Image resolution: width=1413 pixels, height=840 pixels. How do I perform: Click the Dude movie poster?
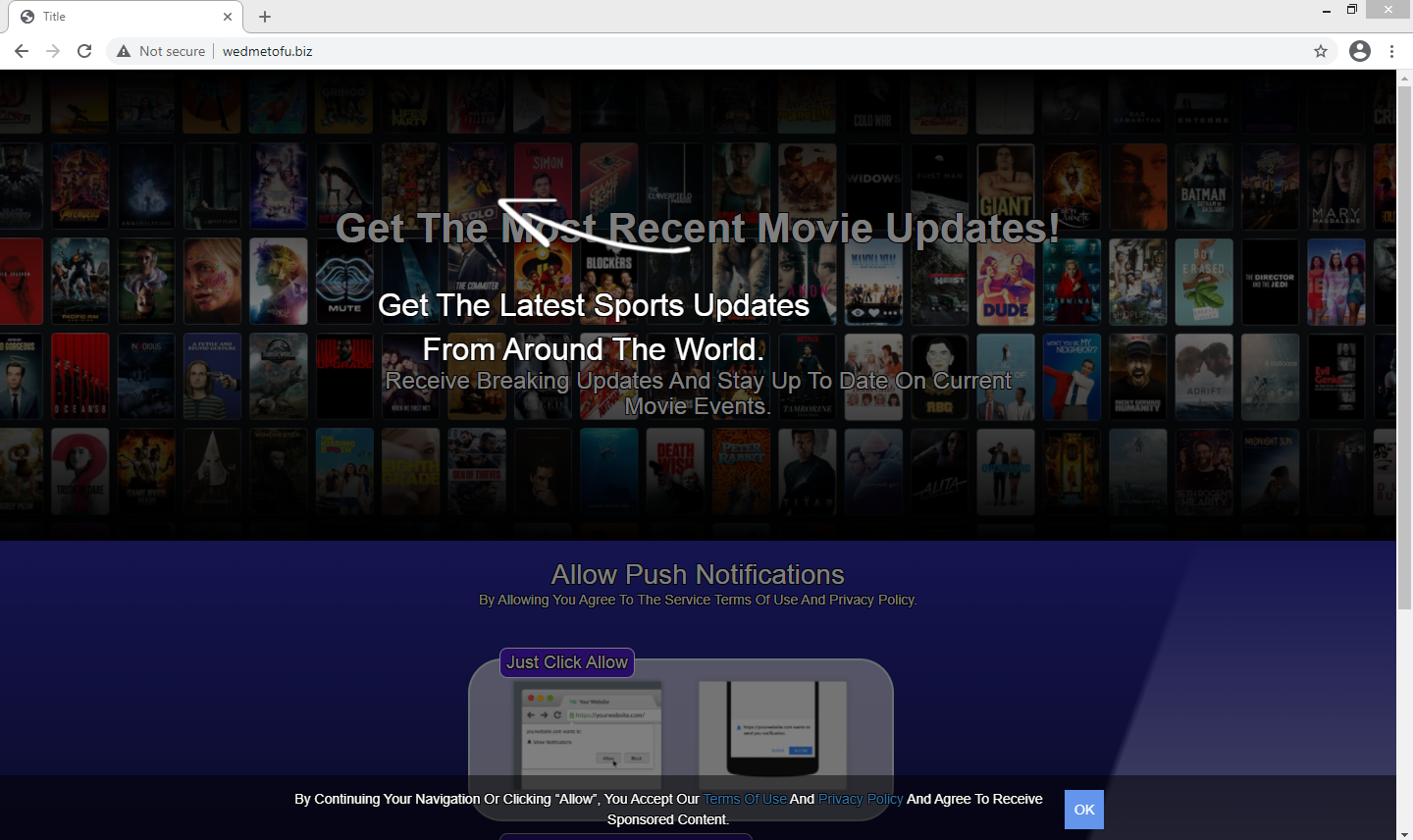pyautogui.click(x=1006, y=282)
